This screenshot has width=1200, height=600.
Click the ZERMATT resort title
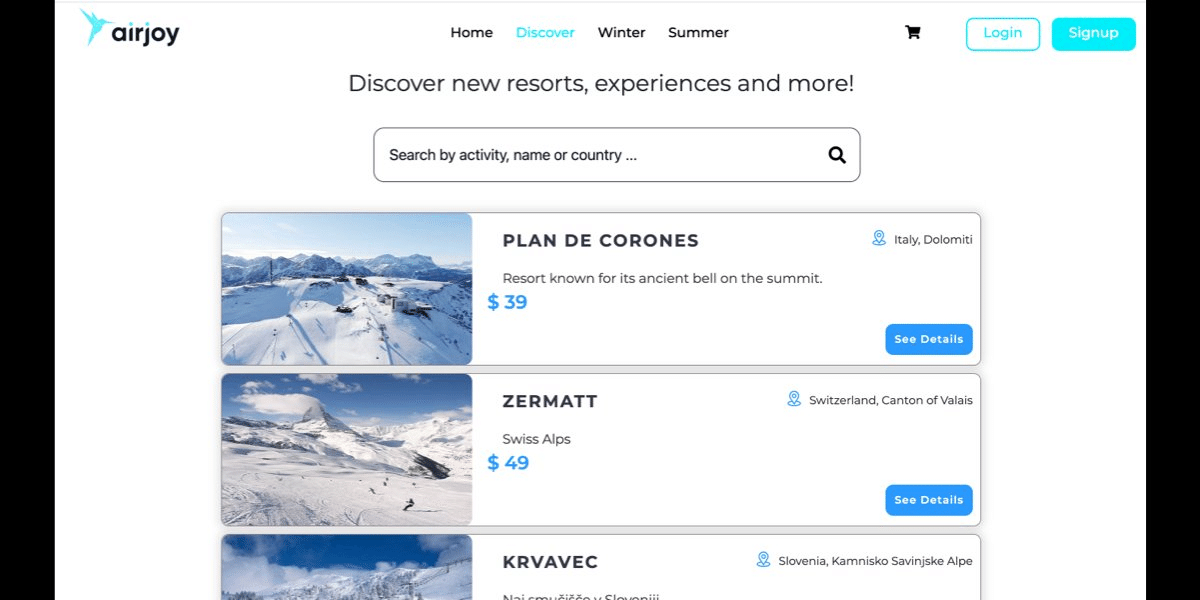pyautogui.click(x=550, y=402)
